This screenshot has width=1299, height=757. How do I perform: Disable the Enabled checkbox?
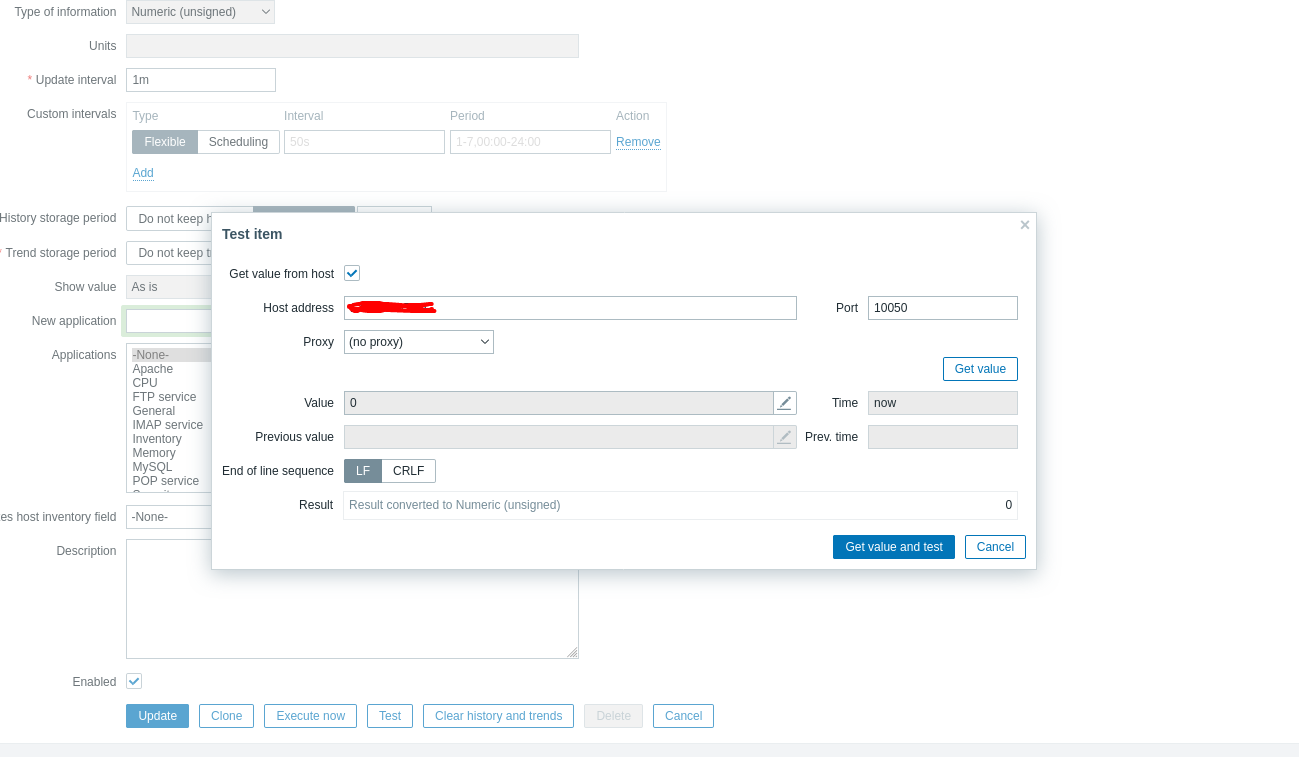133,681
